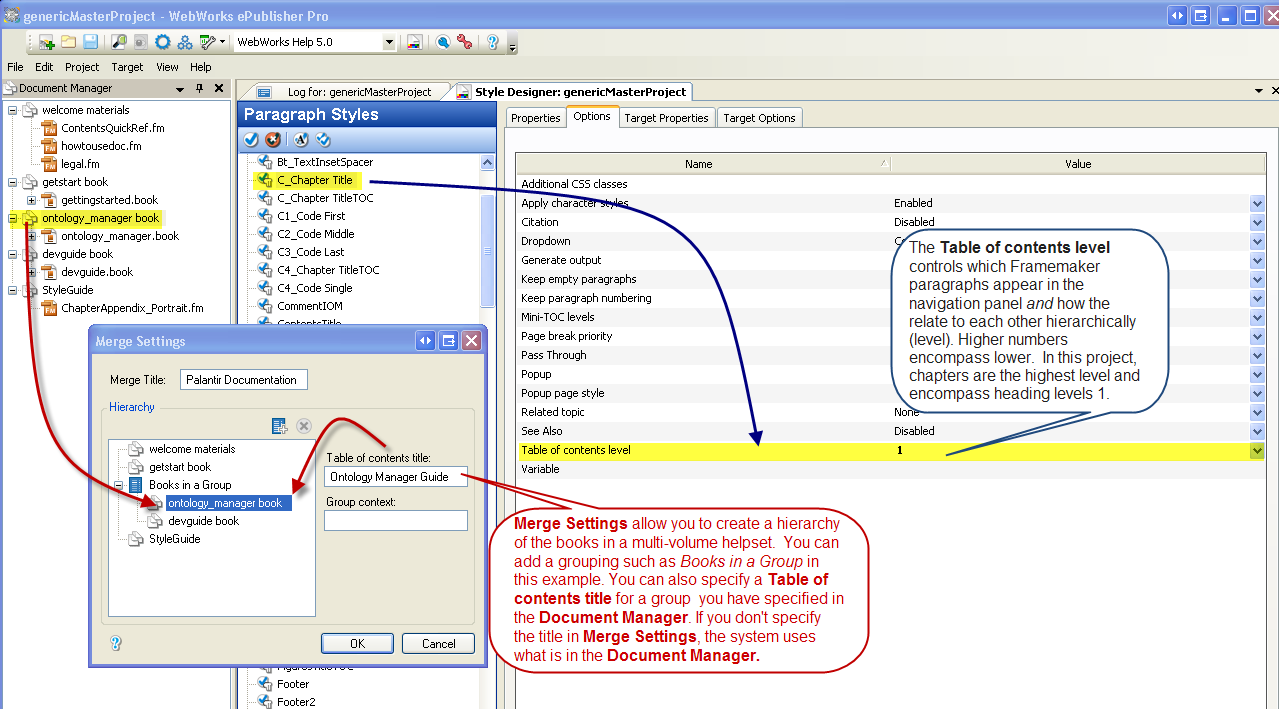Click add group icon in Merge Settings
Image resolution: width=1279 pixels, height=709 pixels.
[280, 426]
